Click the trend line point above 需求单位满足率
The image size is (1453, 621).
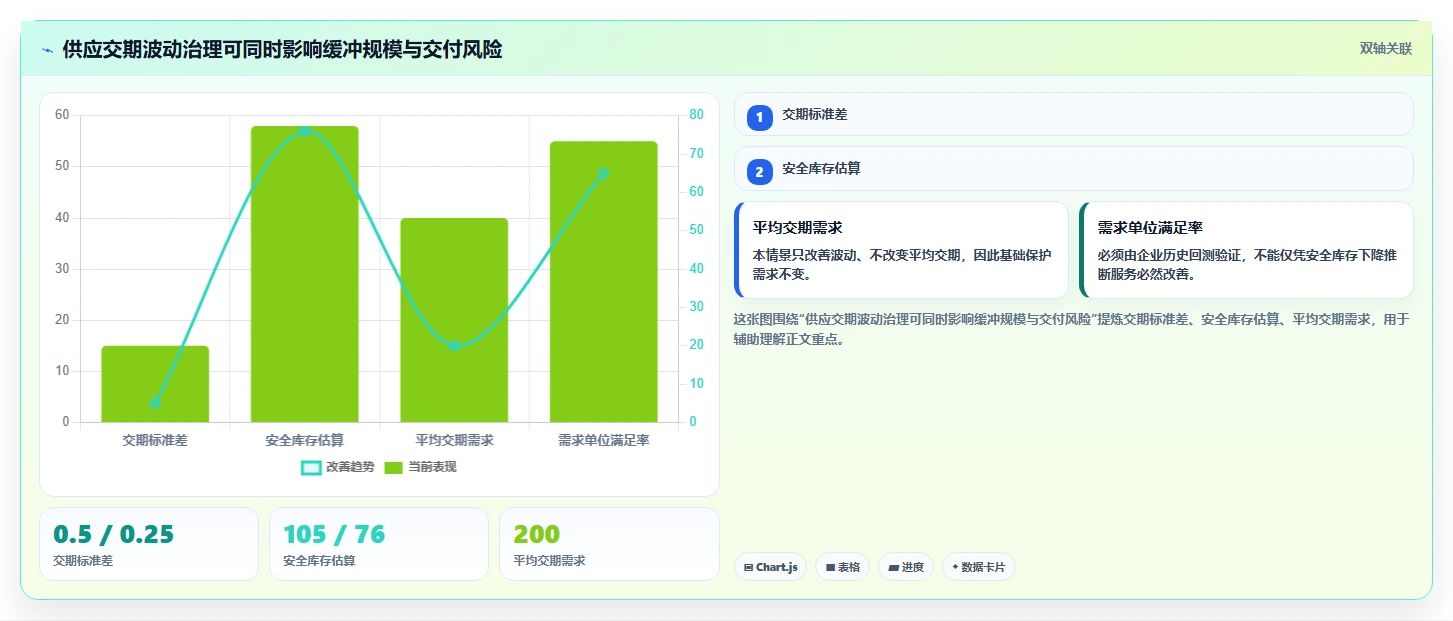pos(604,173)
